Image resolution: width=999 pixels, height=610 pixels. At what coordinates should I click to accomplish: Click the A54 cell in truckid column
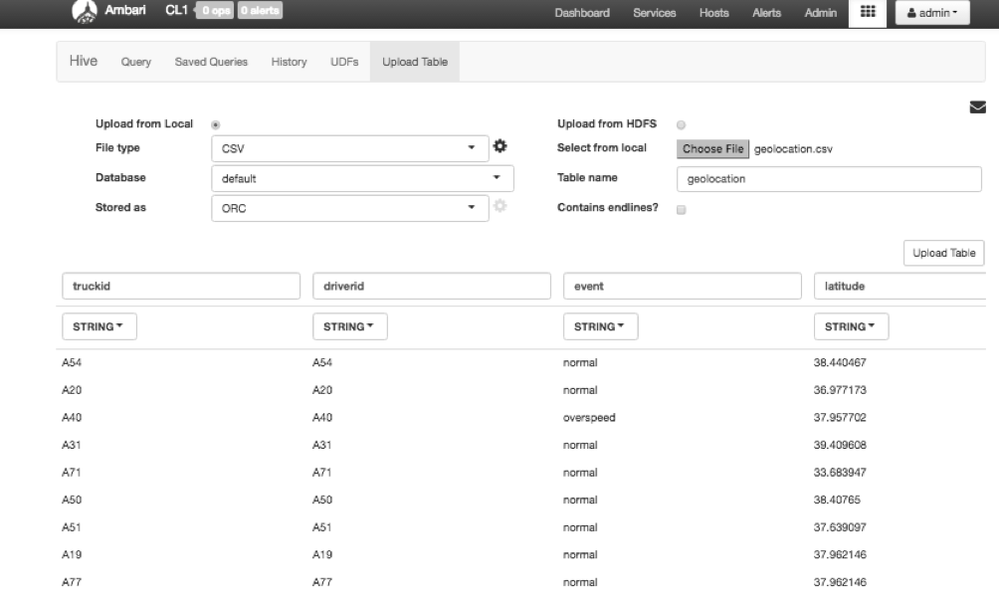pyautogui.click(x=71, y=363)
